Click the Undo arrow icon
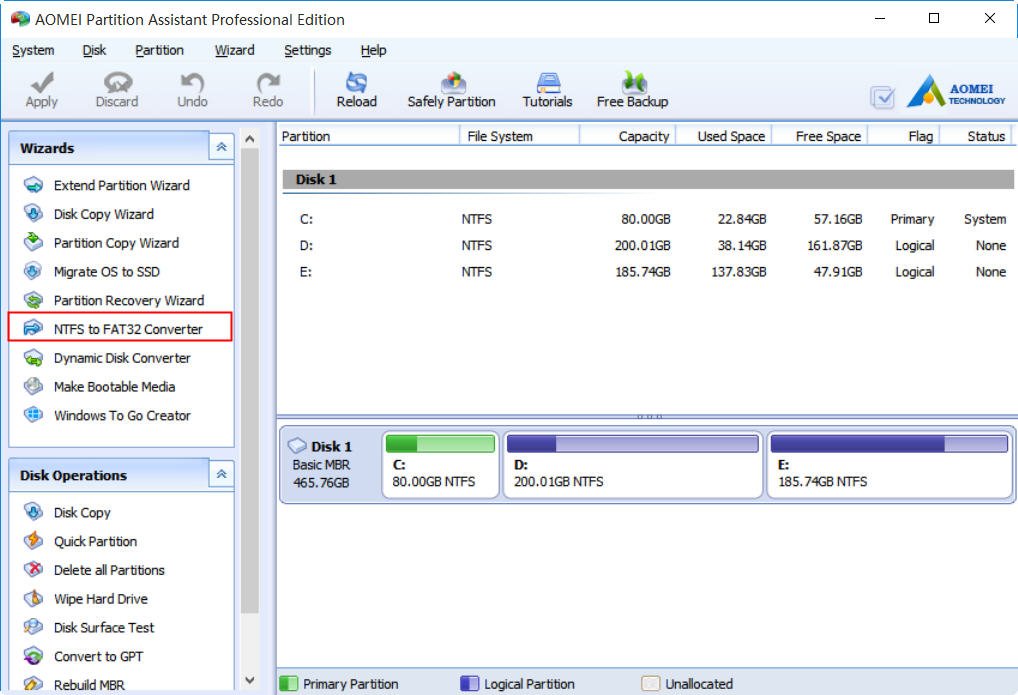Viewport: 1018px width, 695px height. tap(192, 82)
